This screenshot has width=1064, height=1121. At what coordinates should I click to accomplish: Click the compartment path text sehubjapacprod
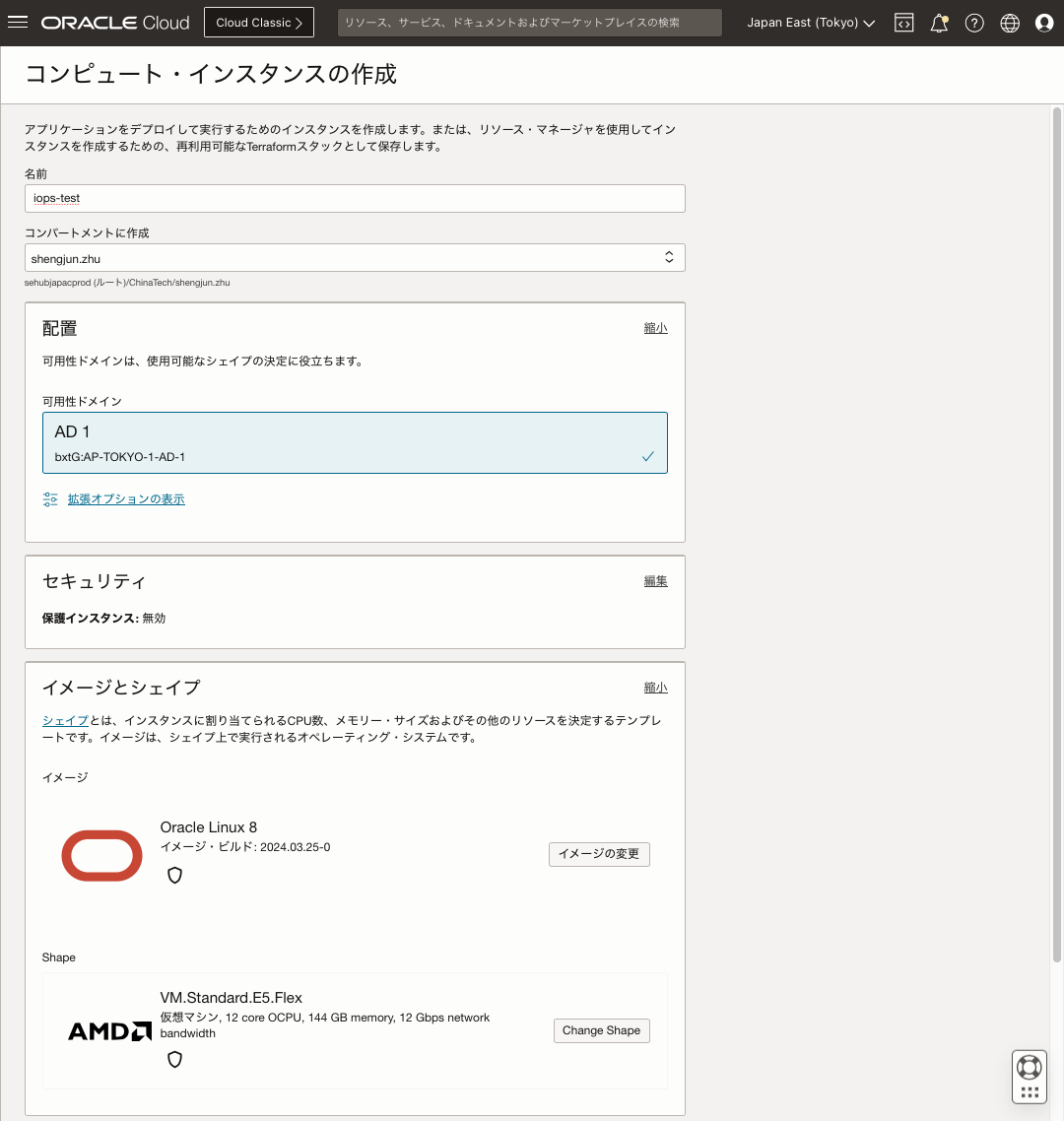[127, 283]
